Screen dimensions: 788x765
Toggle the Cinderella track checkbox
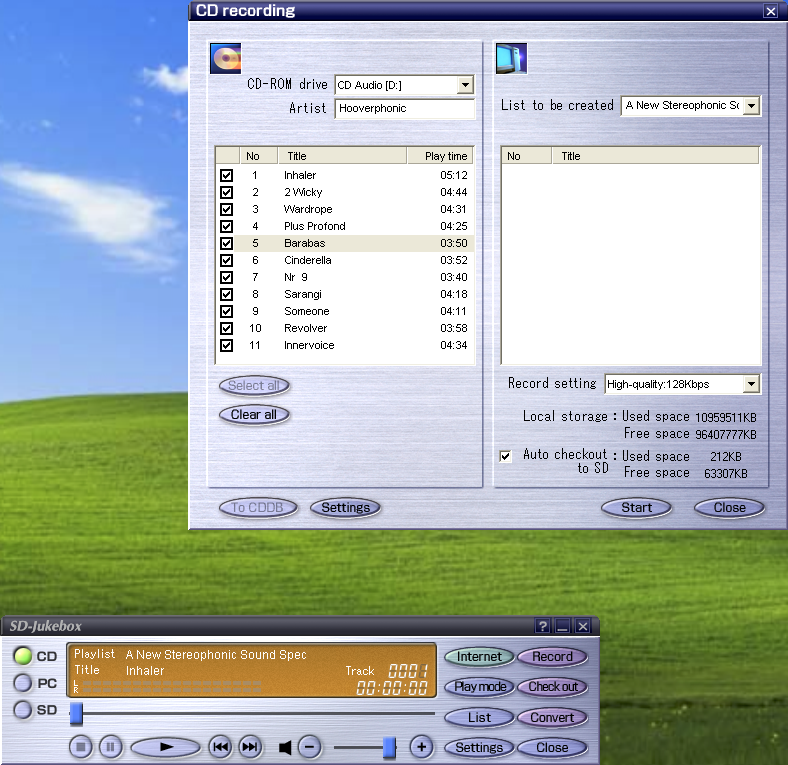(x=227, y=260)
